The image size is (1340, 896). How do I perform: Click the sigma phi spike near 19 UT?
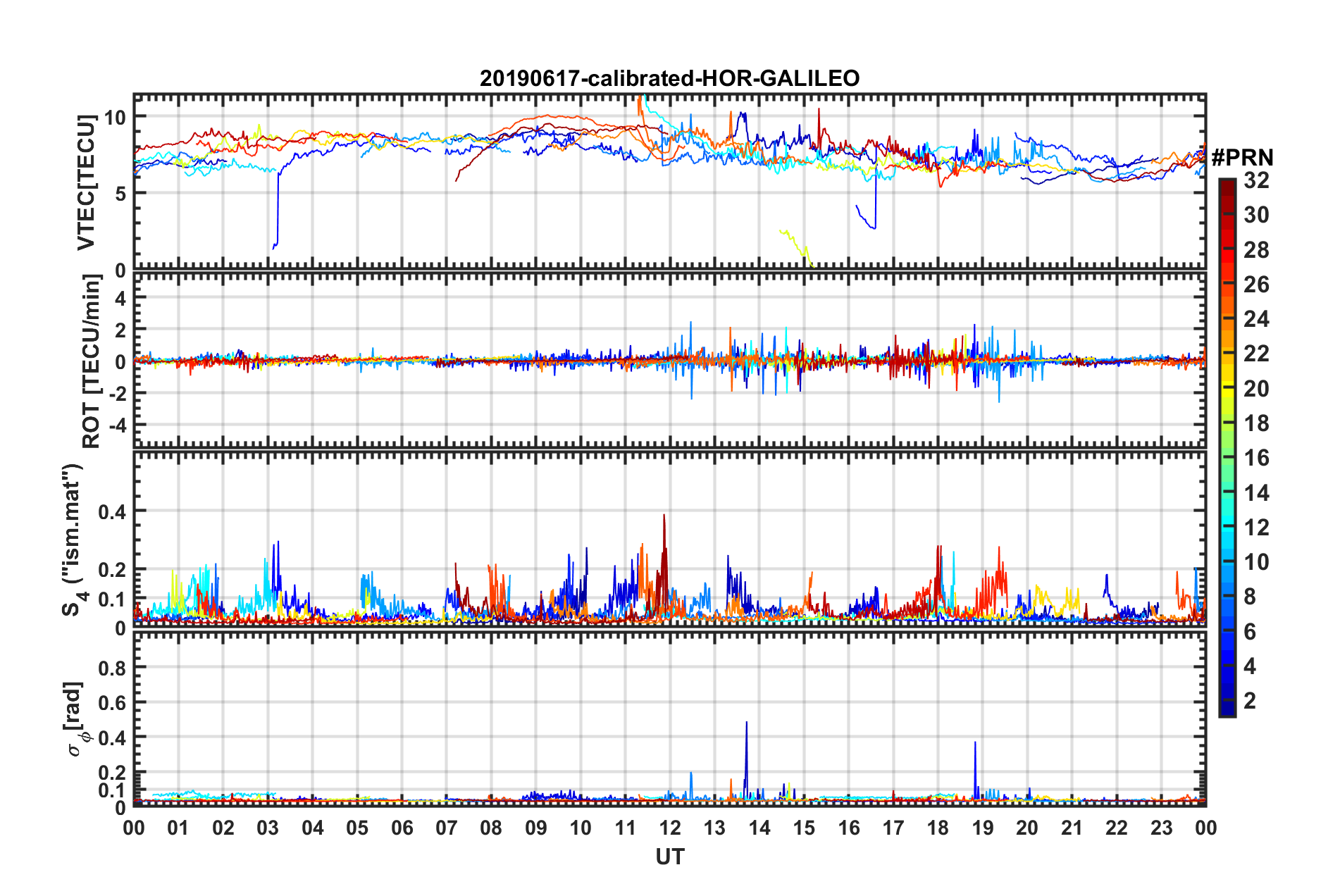click(975, 769)
